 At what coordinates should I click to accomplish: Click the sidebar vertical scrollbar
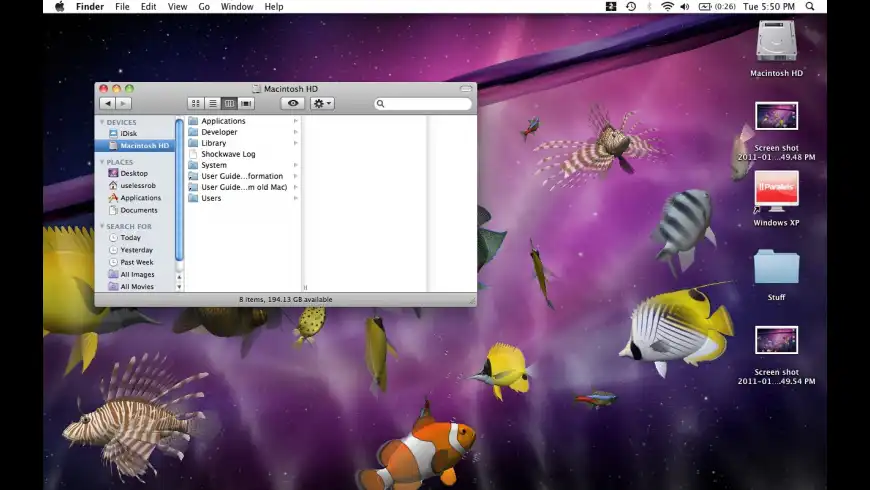180,190
